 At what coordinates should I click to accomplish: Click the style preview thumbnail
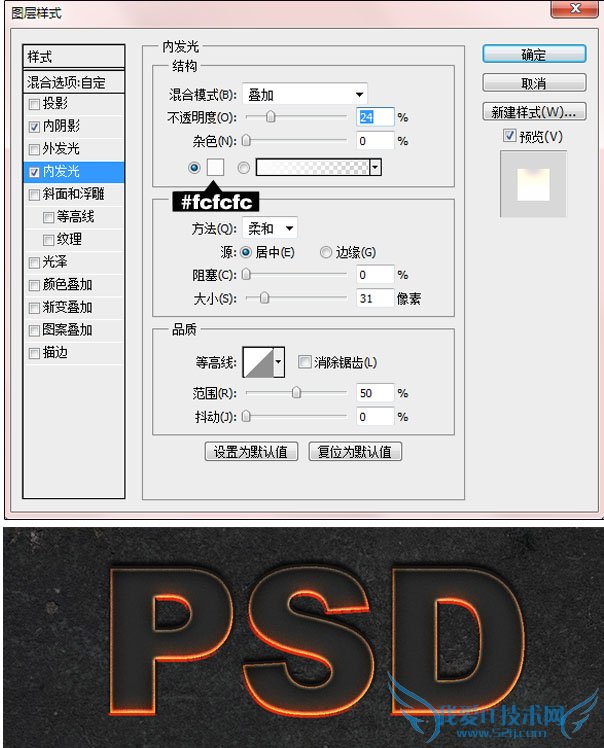pyautogui.click(x=533, y=184)
